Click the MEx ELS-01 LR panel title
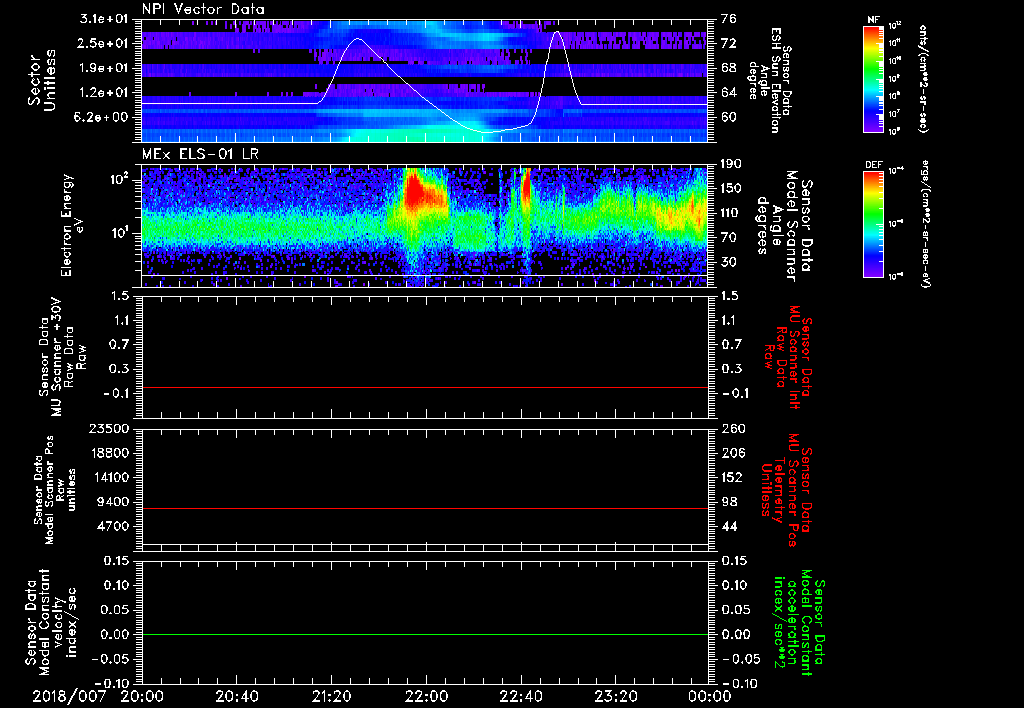Image resolution: width=1024 pixels, height=708 pixels. tap(200, 154)
